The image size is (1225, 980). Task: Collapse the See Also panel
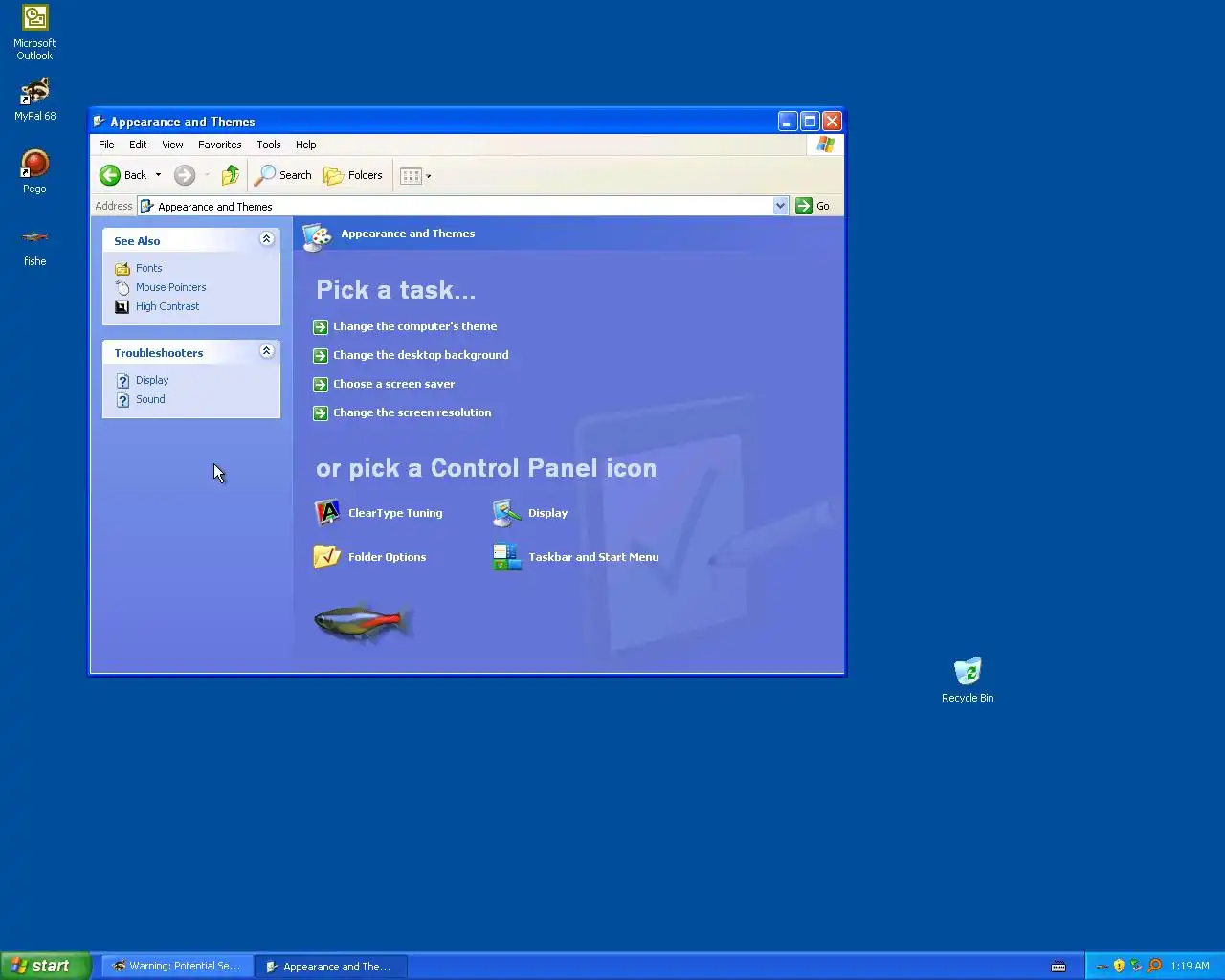267,239
